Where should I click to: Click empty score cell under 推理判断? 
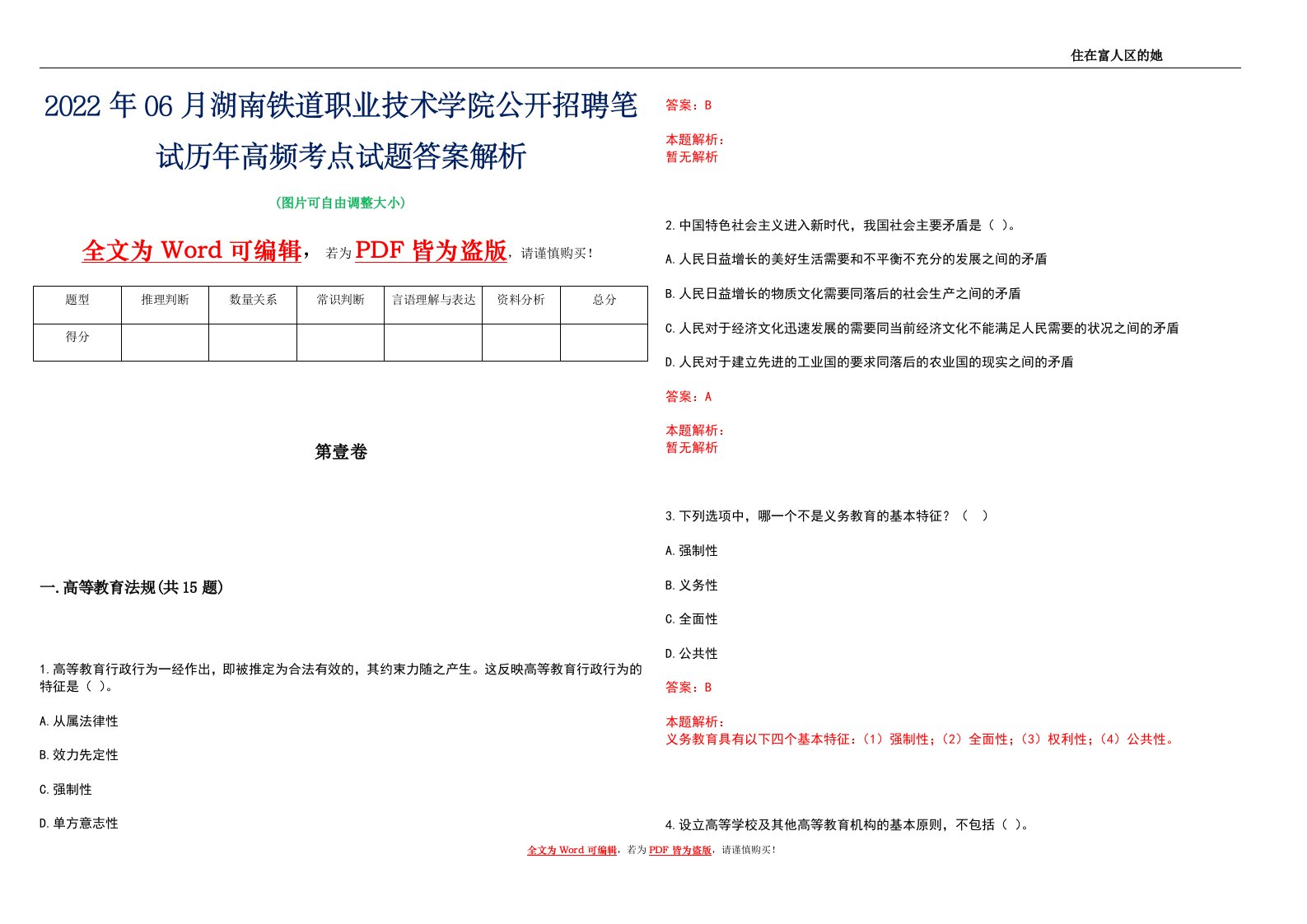pos(165,343)
